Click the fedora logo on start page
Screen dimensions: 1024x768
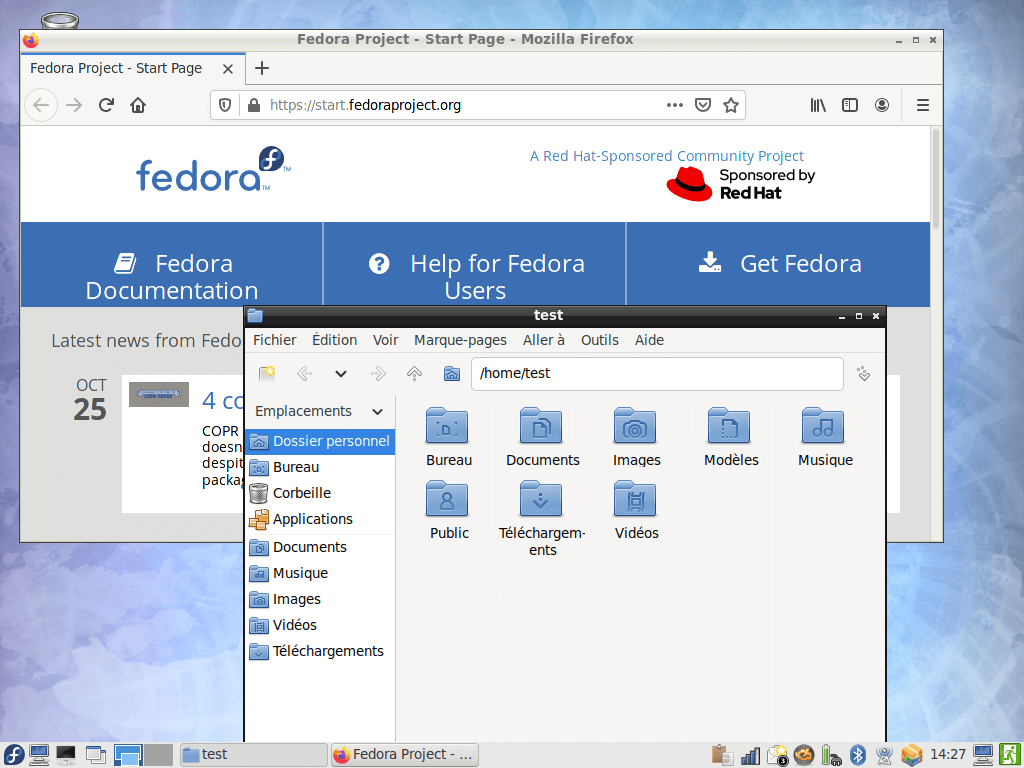[213, 170]
